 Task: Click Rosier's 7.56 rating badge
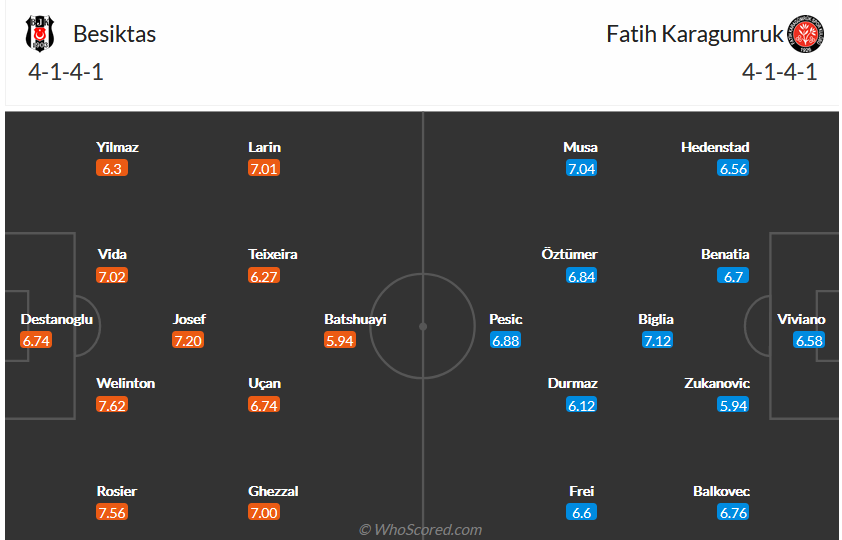pyautogui.click(x=112, y=513)
